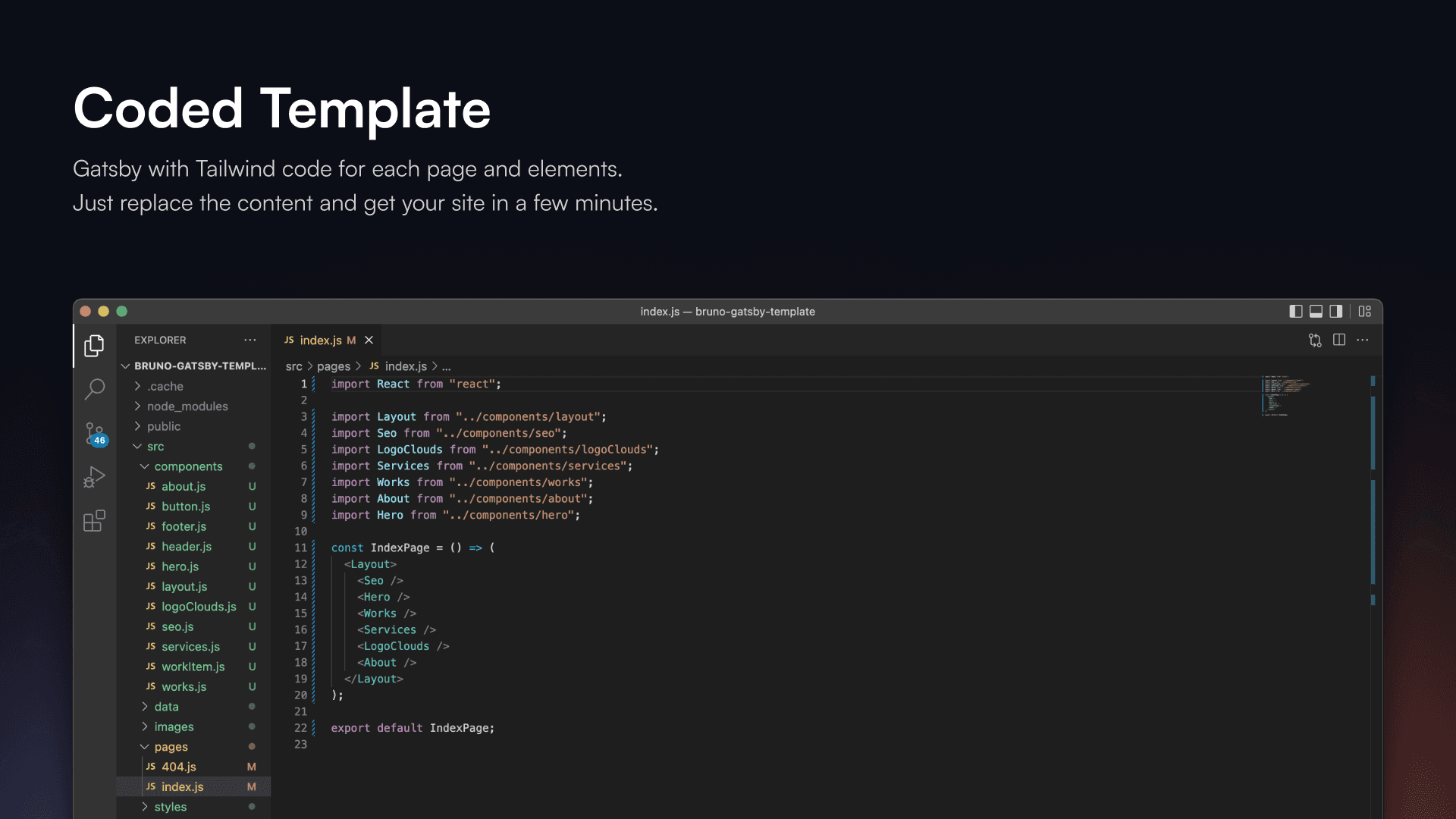
Task: Click "../components/layout" import path
Action: tap(528, 417)
